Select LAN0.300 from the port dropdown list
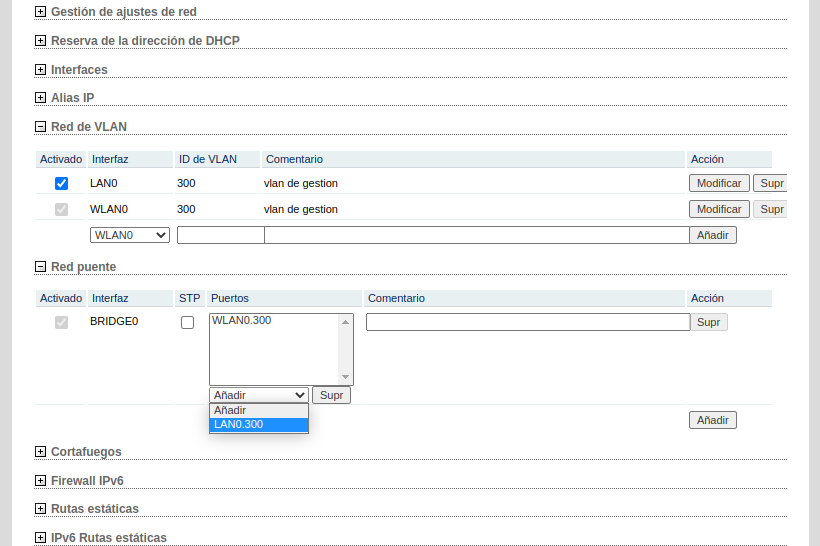 coord(259,425)
